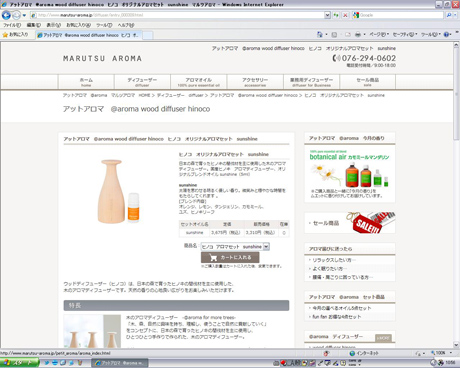
Task: Stop loading with the red X icon
Action: 345,15
